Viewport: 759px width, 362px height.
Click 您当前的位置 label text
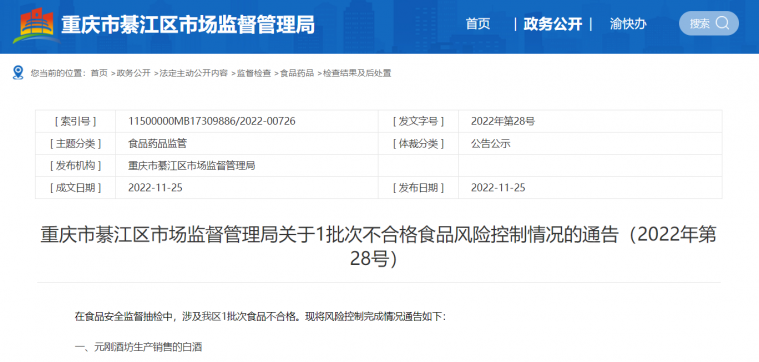tap(58, 73)
